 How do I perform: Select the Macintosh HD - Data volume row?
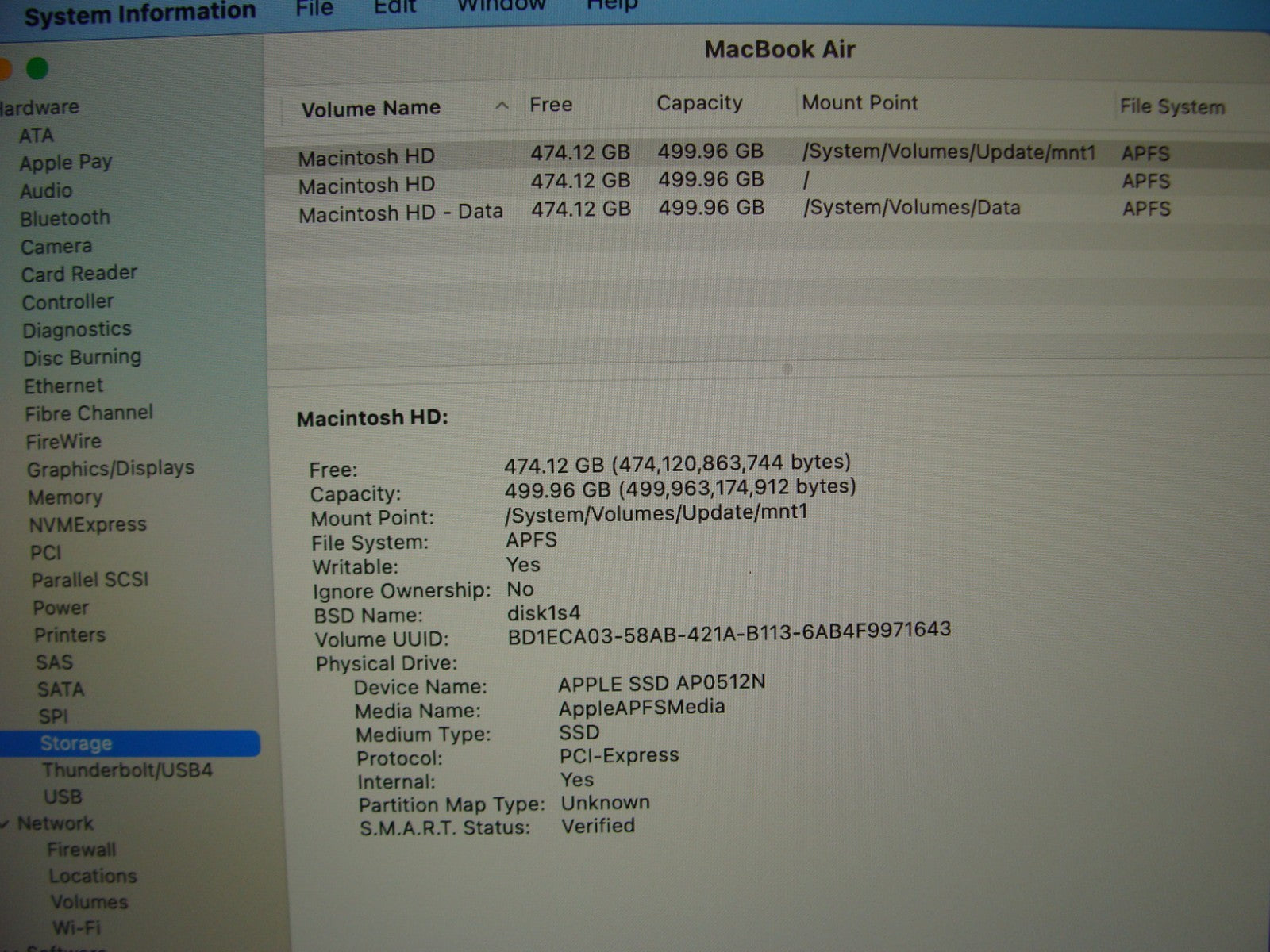(400, 213)
